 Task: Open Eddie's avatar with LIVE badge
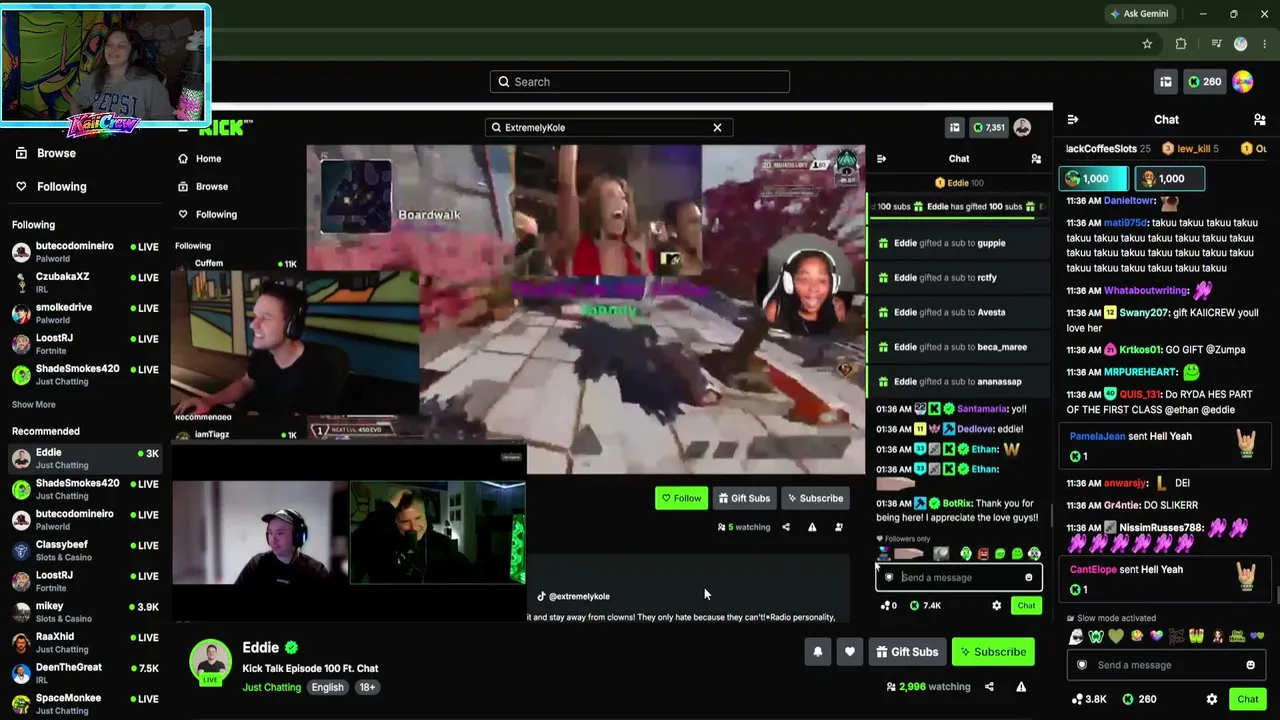[x=211, y=662]
